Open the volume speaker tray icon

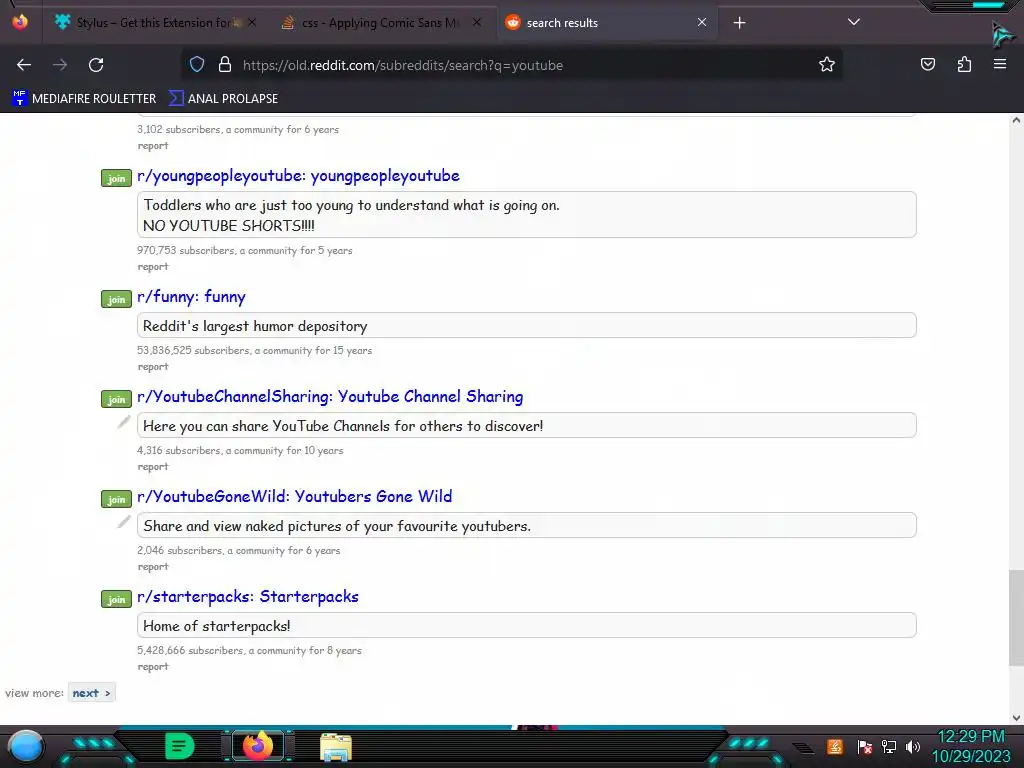pyautogui.click(x=913, y=747)
